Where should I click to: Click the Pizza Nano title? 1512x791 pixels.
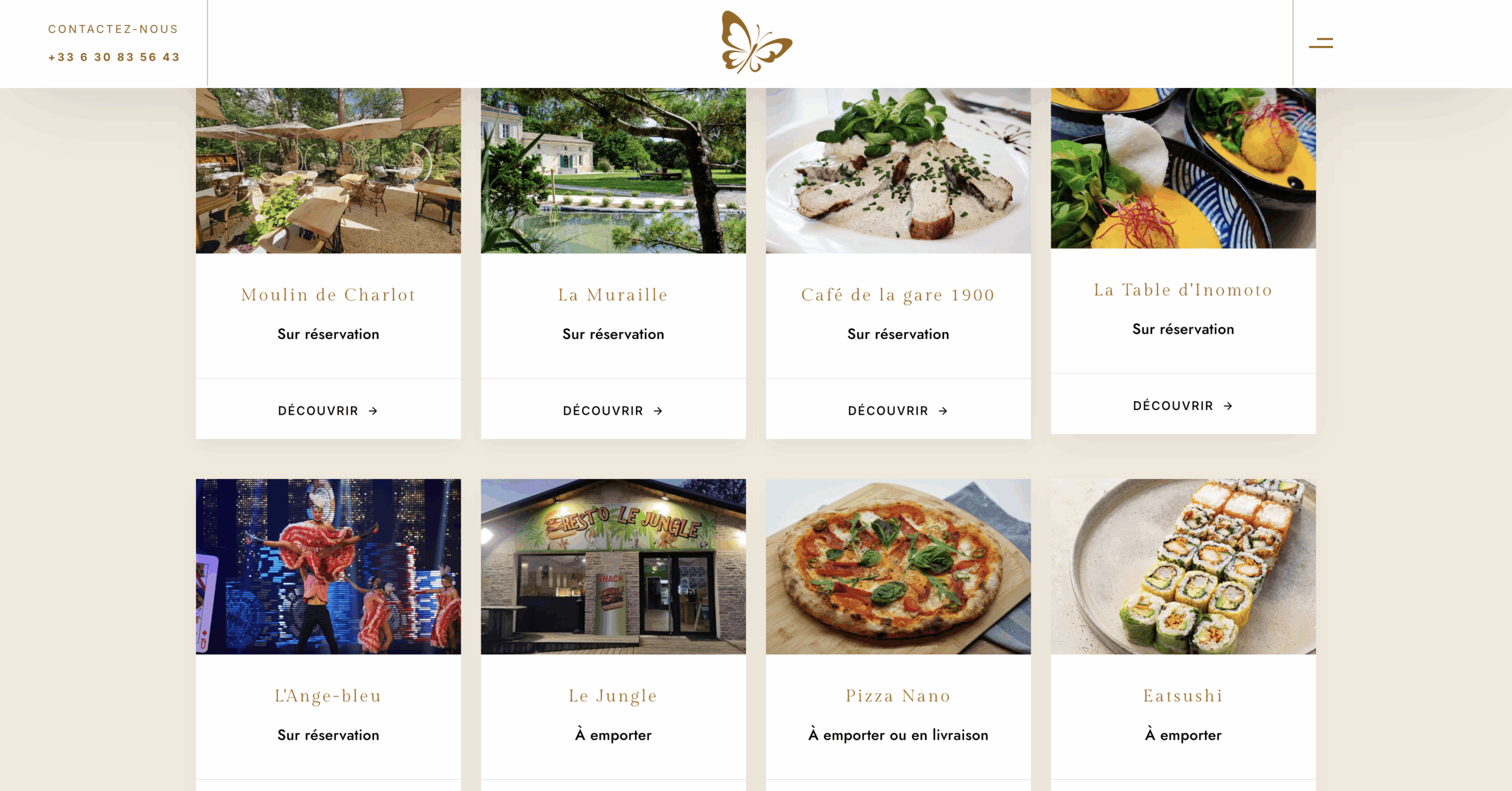click(898, 695)
